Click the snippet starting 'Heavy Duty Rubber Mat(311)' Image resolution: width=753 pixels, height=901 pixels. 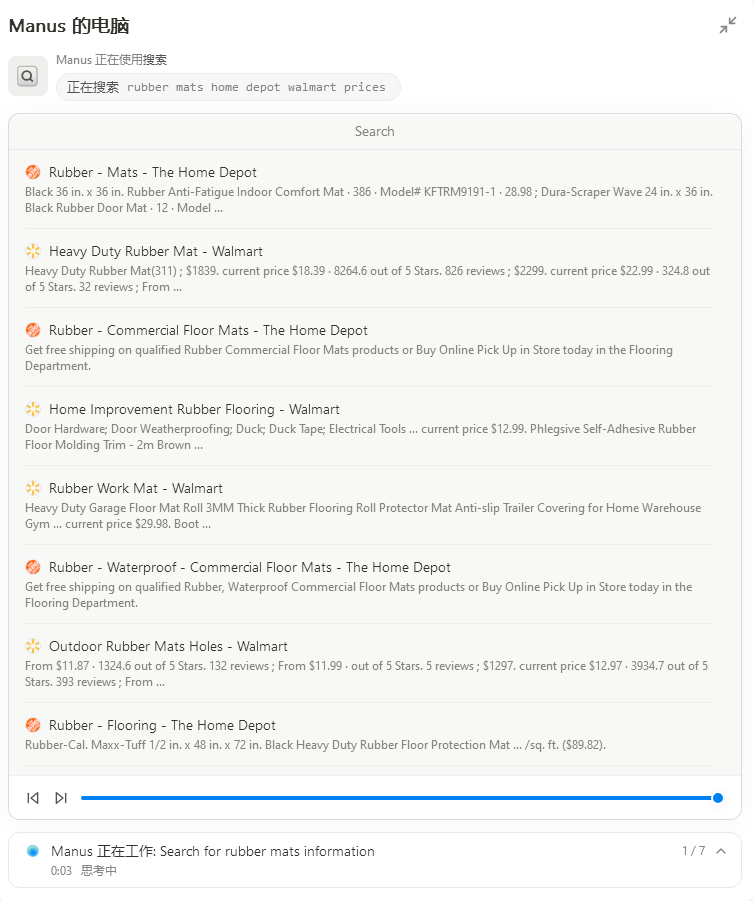(367, 279)
